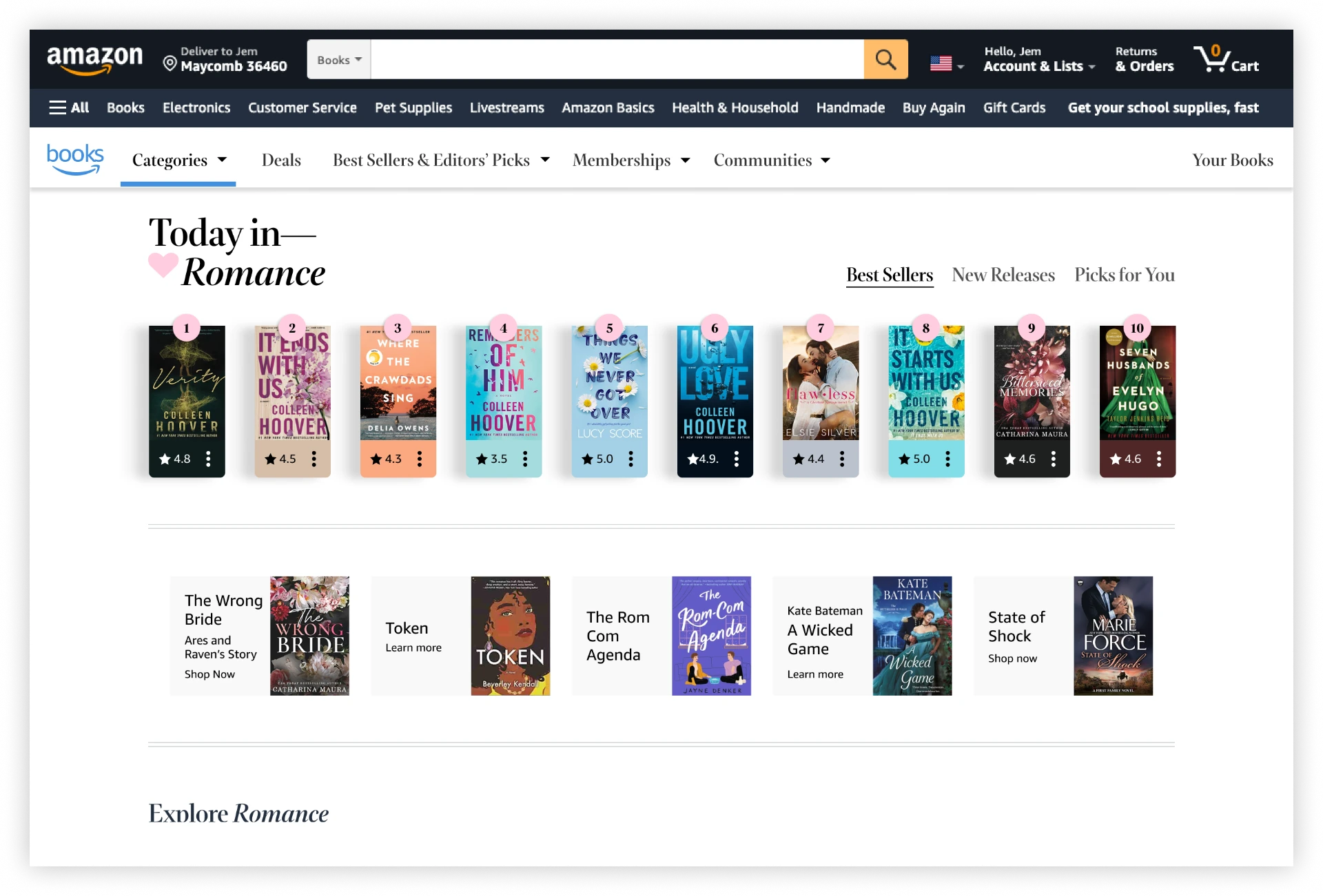Go to Health & Household
1323x896 pixels.
point(735,107)
